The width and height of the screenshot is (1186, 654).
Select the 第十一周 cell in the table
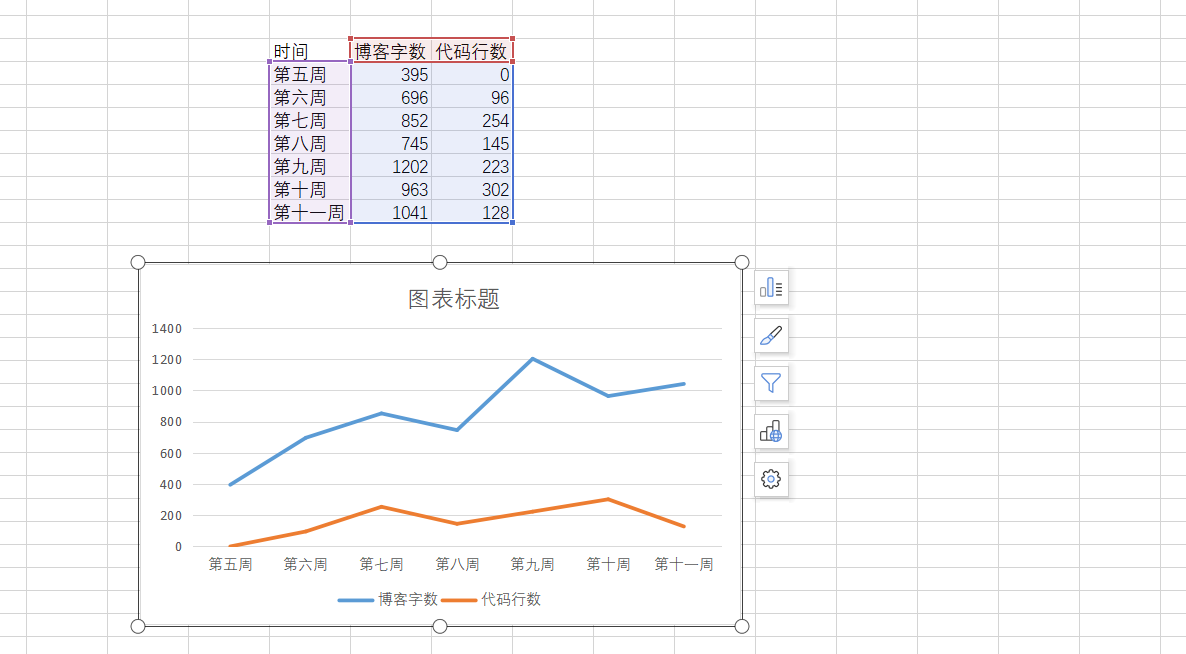[309, 212]
